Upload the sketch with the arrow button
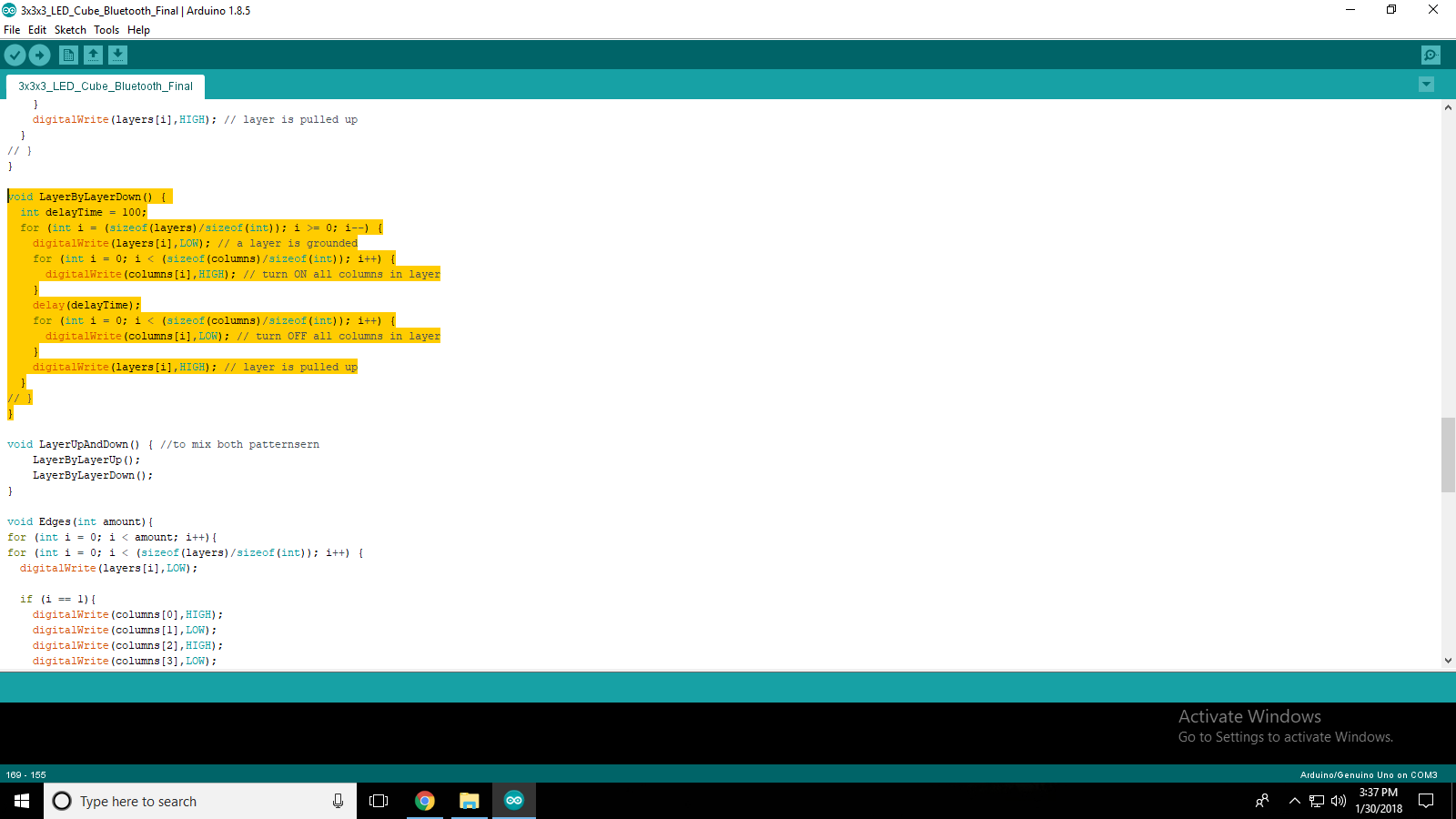 [x=40, y=56]
